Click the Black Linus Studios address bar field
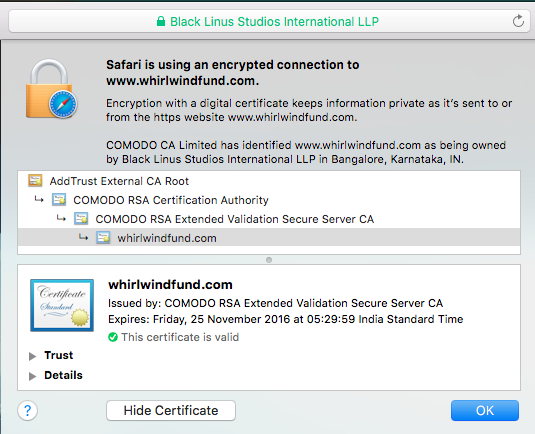The height and width of the screenshot is (434, 535). [x=269, y=21]
